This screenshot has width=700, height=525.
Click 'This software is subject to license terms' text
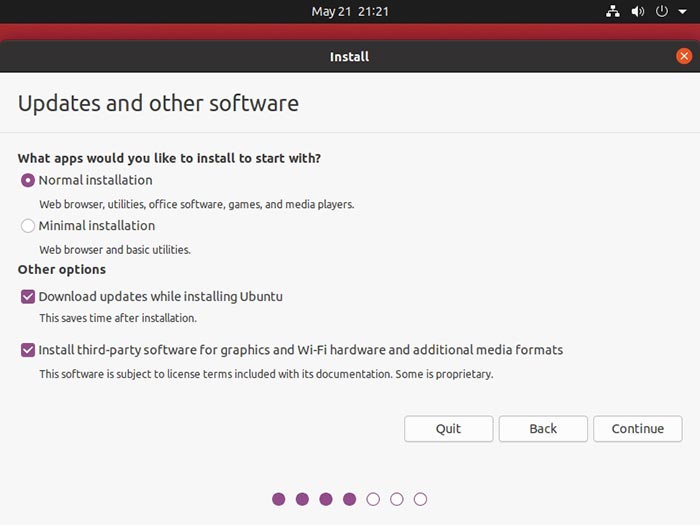(266, 374)
